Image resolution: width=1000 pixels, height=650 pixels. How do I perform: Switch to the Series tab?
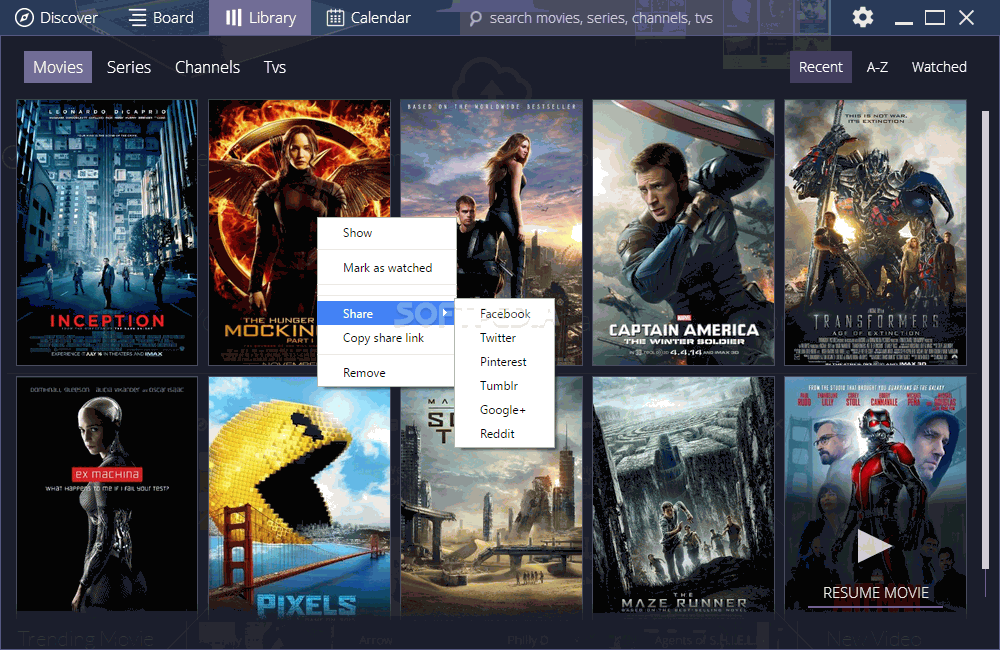pos(129,67)
